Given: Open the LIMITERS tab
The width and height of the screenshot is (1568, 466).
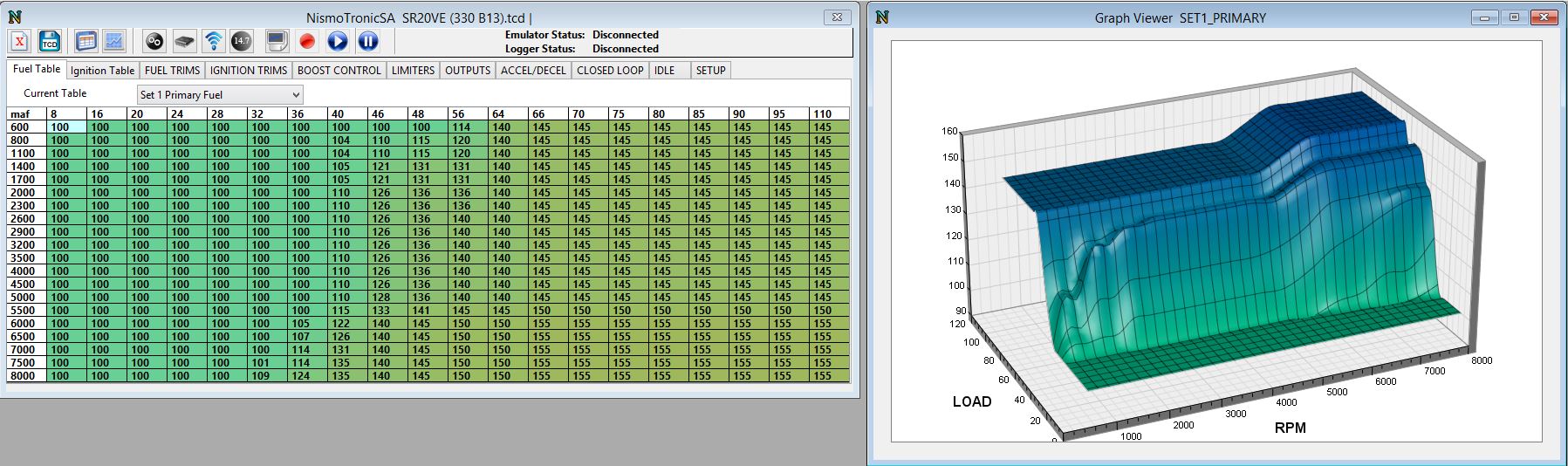Looking at the screenshot, I should [x=413, y=71].
